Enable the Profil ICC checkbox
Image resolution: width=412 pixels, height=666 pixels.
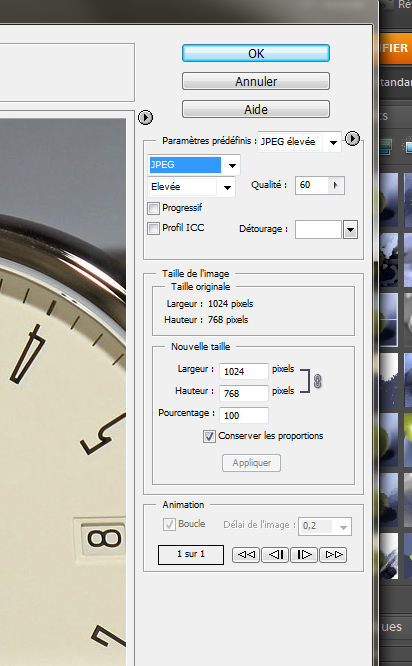tap(153, 228)
